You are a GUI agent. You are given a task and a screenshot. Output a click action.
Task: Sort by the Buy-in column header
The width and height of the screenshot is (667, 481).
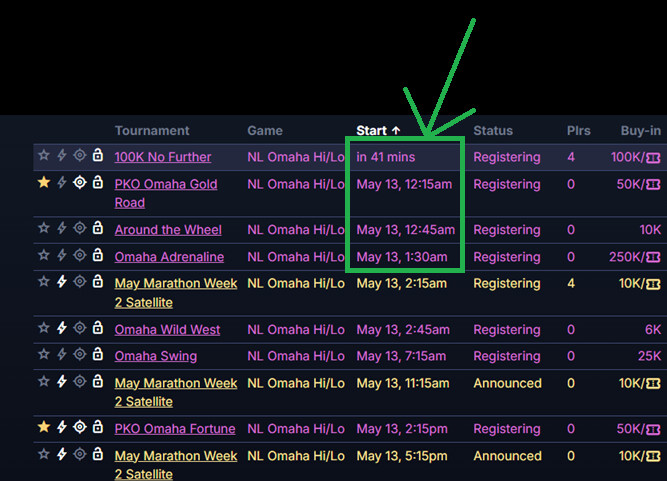(x=641, y=131)
